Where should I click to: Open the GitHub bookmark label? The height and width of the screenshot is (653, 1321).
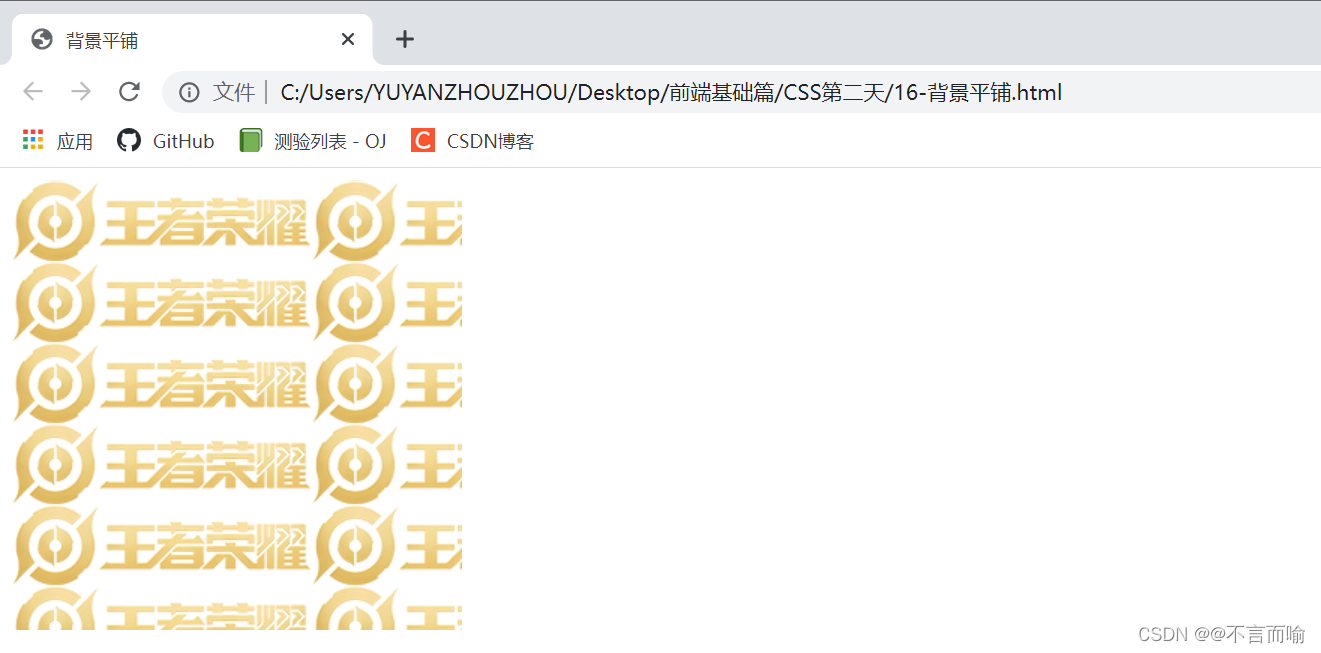tap(184, 141)
